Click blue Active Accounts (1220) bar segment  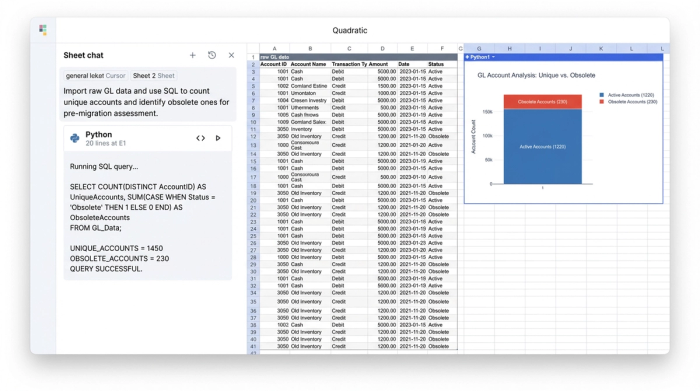[x=542, y=146]
